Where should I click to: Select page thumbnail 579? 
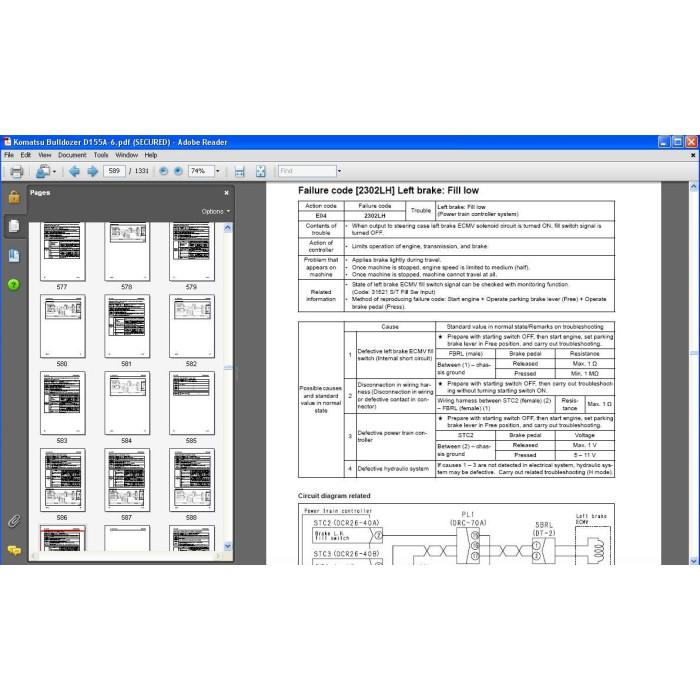tap(192, 251)
